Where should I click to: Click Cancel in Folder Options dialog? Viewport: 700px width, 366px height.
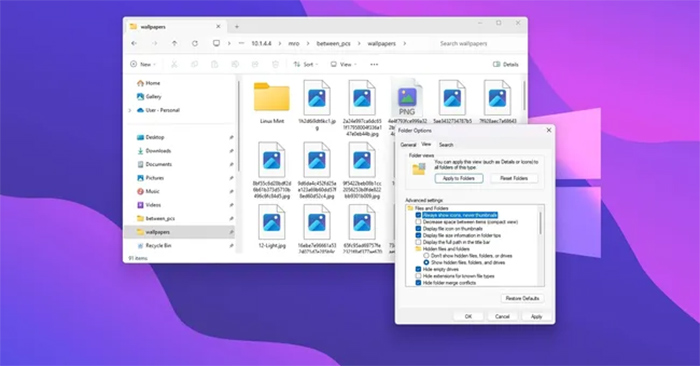pyautogui.click(x=502, y=316)
